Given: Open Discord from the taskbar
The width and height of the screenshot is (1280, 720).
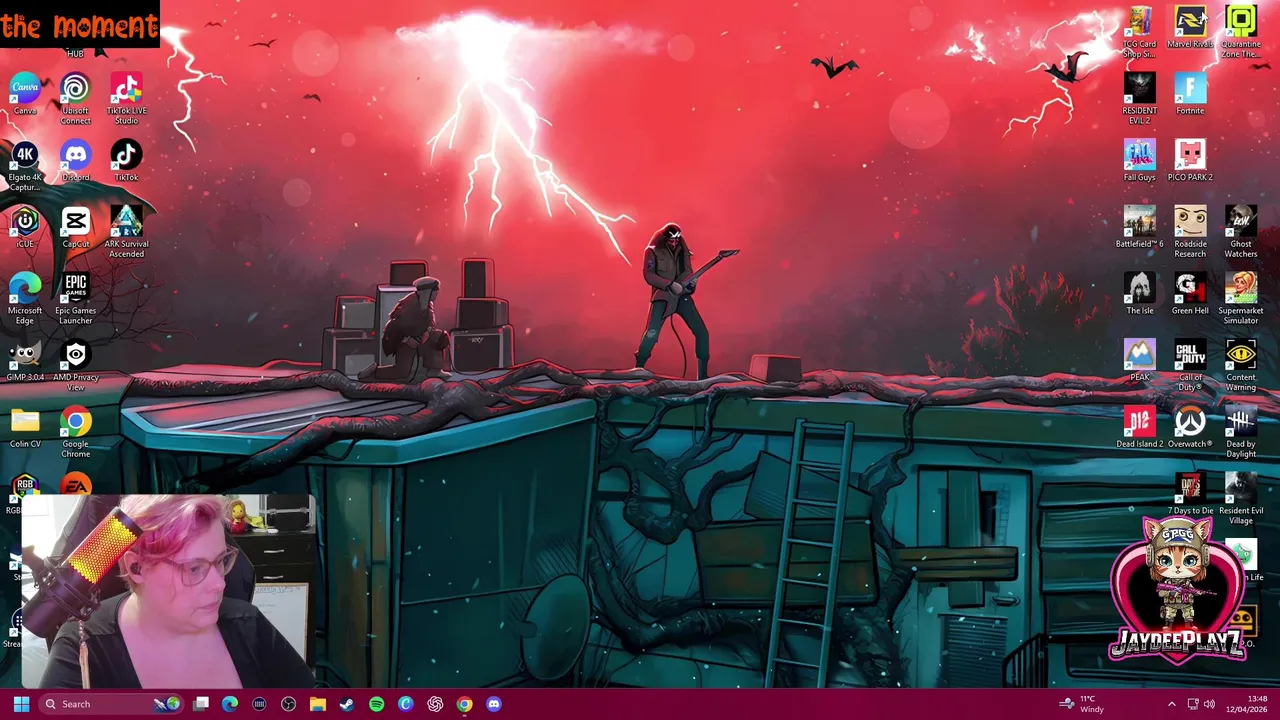Looking at the screenshot, I should tap(493, 704).
